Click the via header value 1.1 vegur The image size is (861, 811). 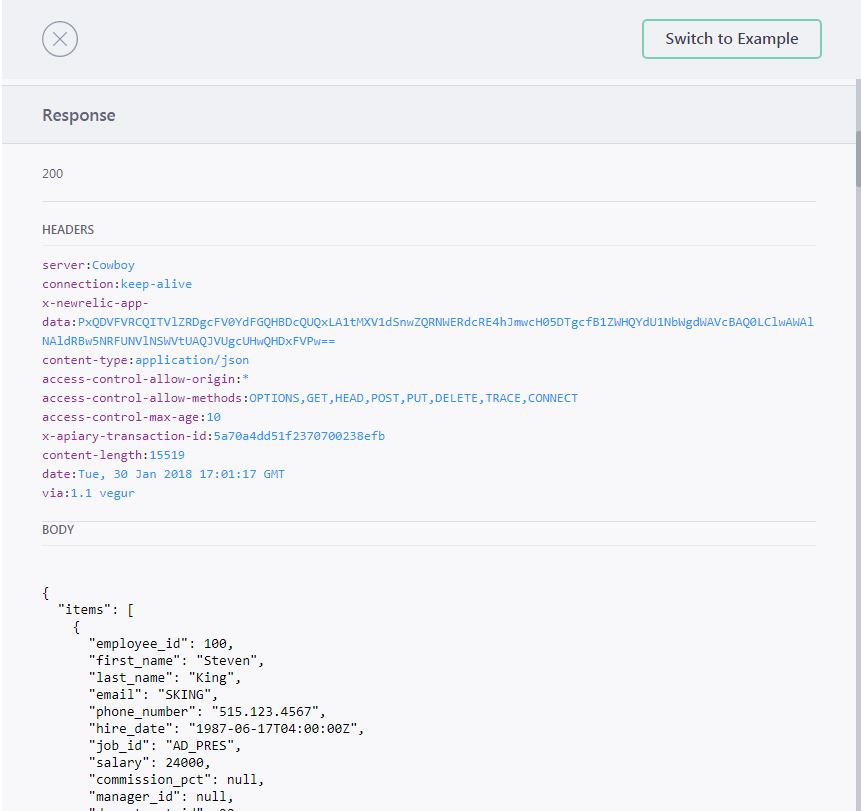coord(102,493)
